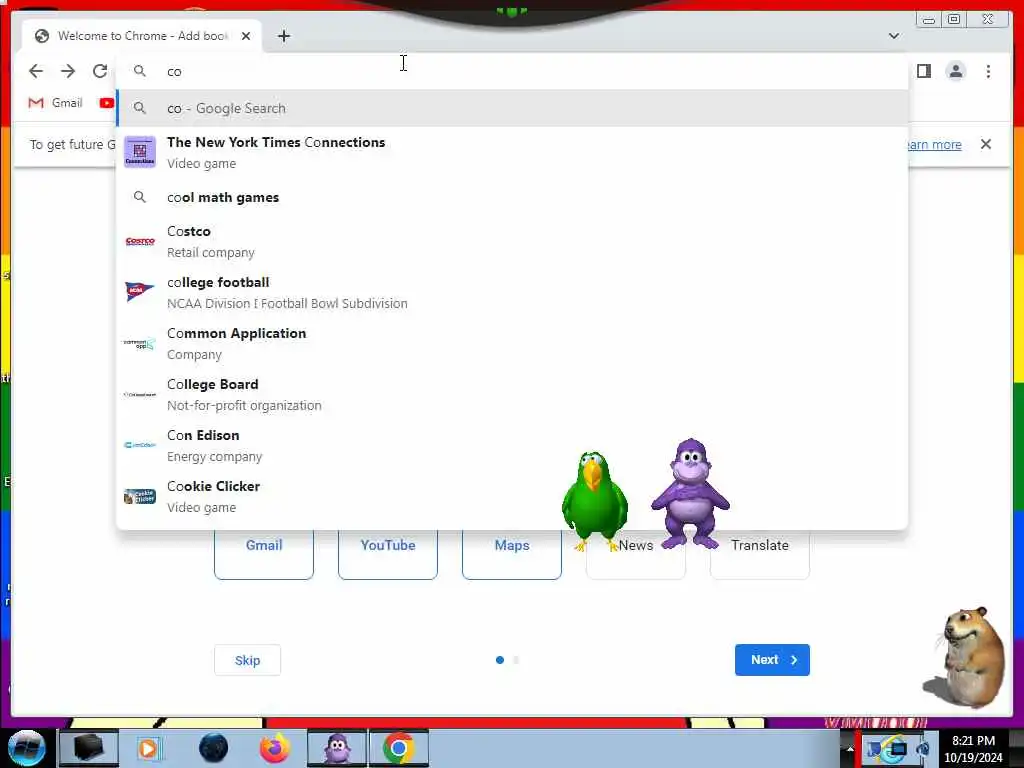This screenshot has width=1024, height=768.
Task: Select the News bookmark card
Action: coord(636,555)
